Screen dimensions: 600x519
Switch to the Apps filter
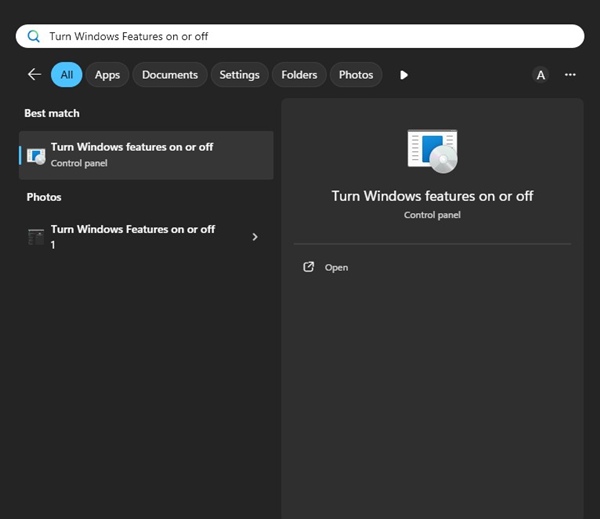107,75
